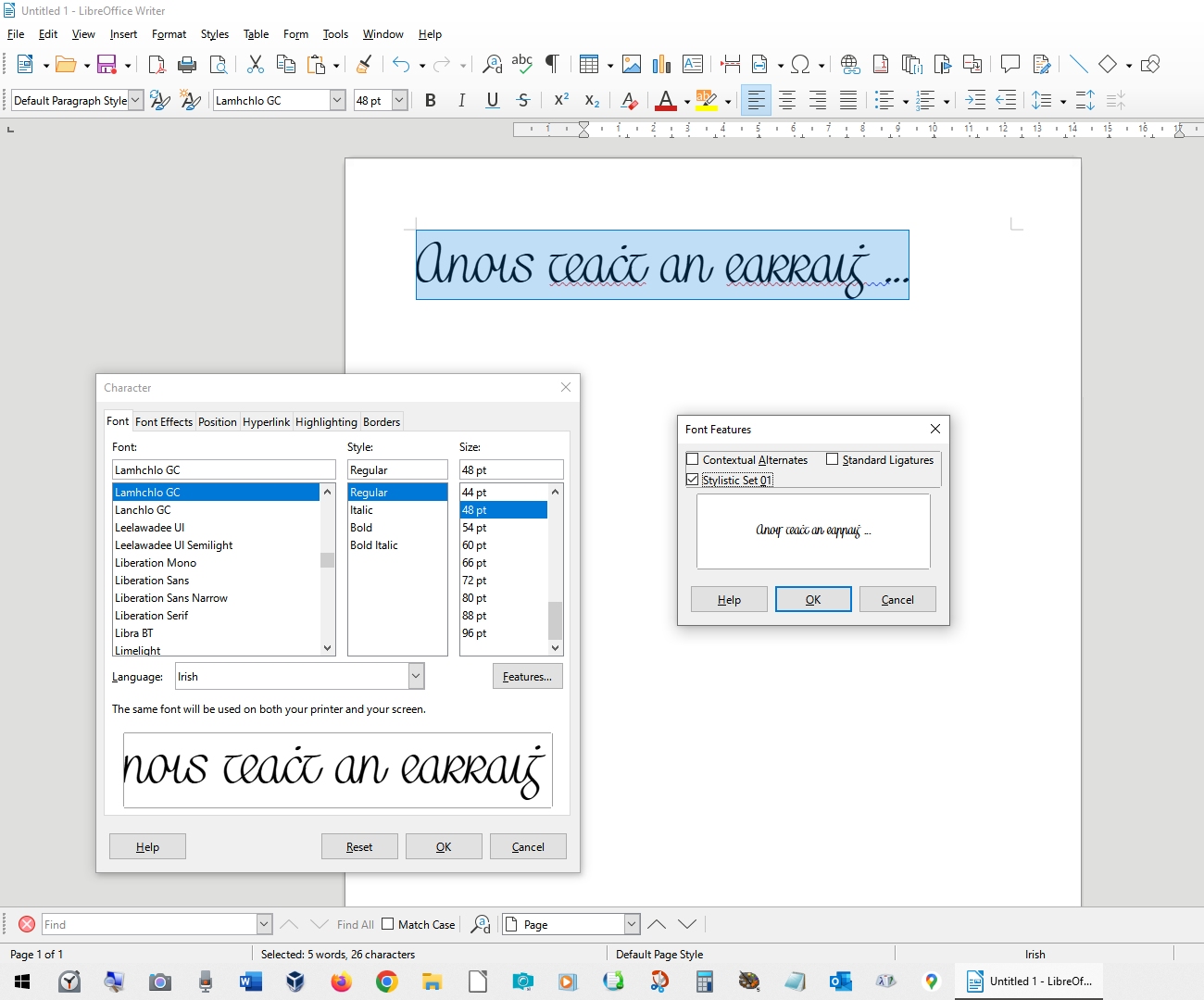
Task: Enable Contextual Alternates checkbox
Action: tap(692, 459)
